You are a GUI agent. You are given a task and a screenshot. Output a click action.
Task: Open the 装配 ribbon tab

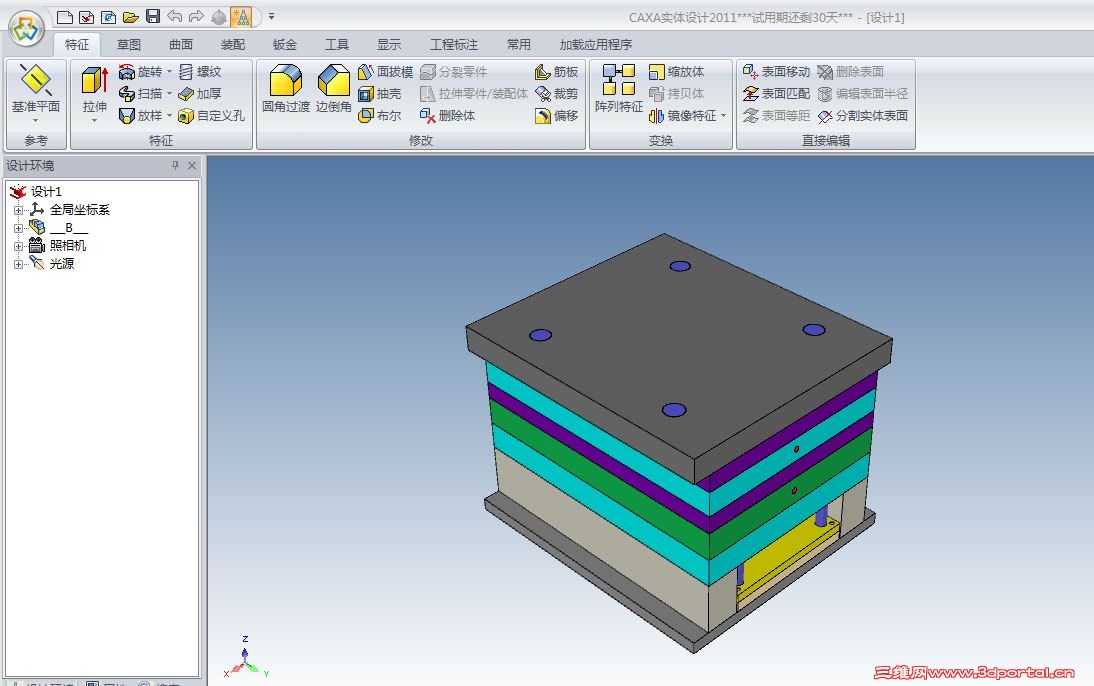click(233, 45)
